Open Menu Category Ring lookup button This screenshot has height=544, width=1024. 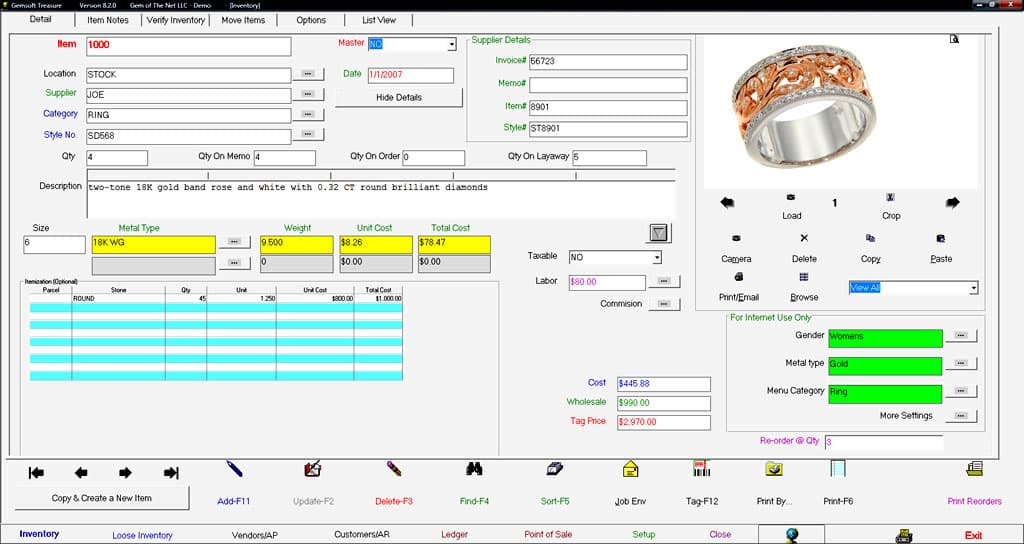pyautogui.click(x=961, y=391)
